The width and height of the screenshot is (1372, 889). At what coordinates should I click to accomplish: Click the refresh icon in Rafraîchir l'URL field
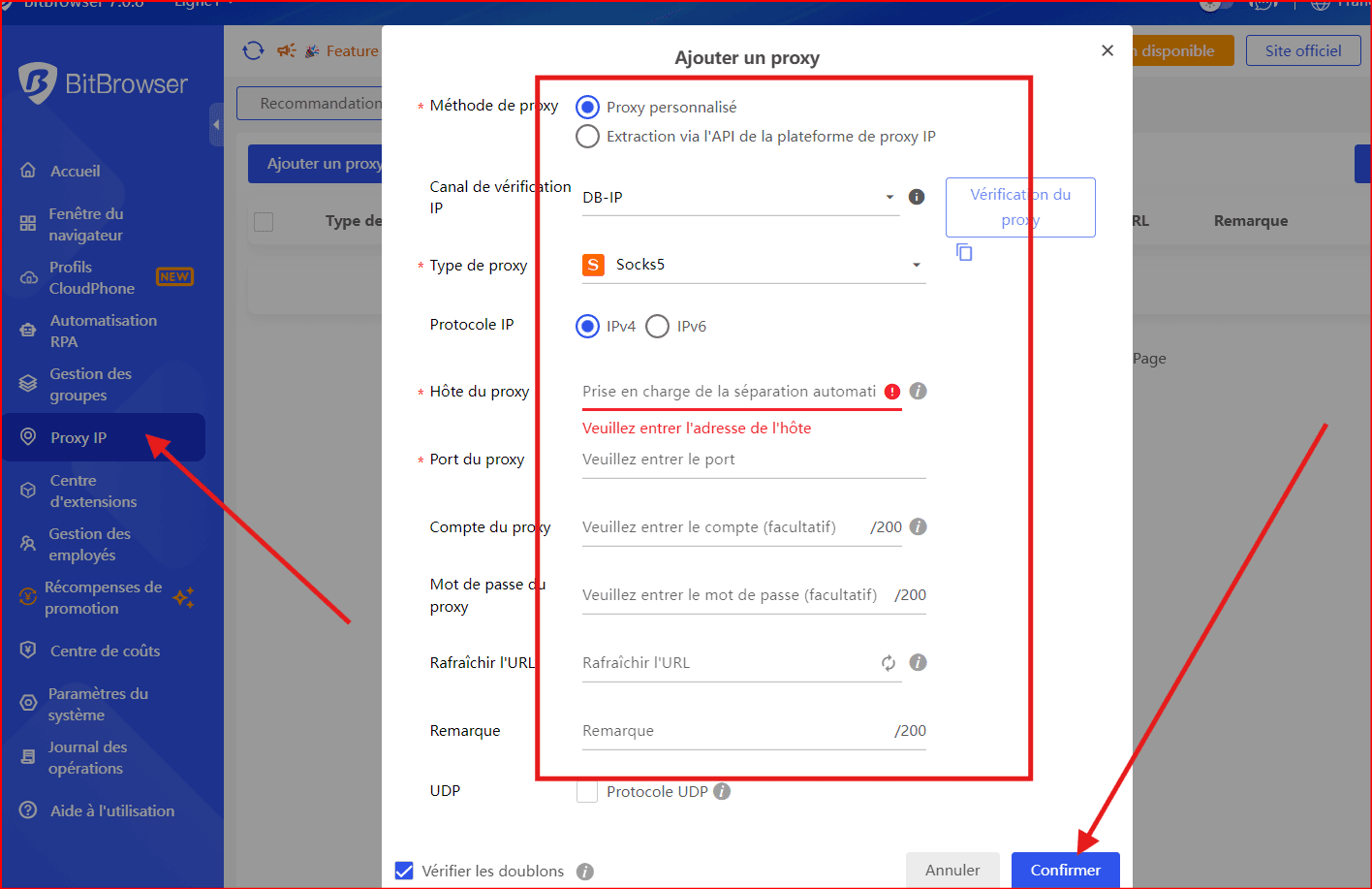point(888,663)
